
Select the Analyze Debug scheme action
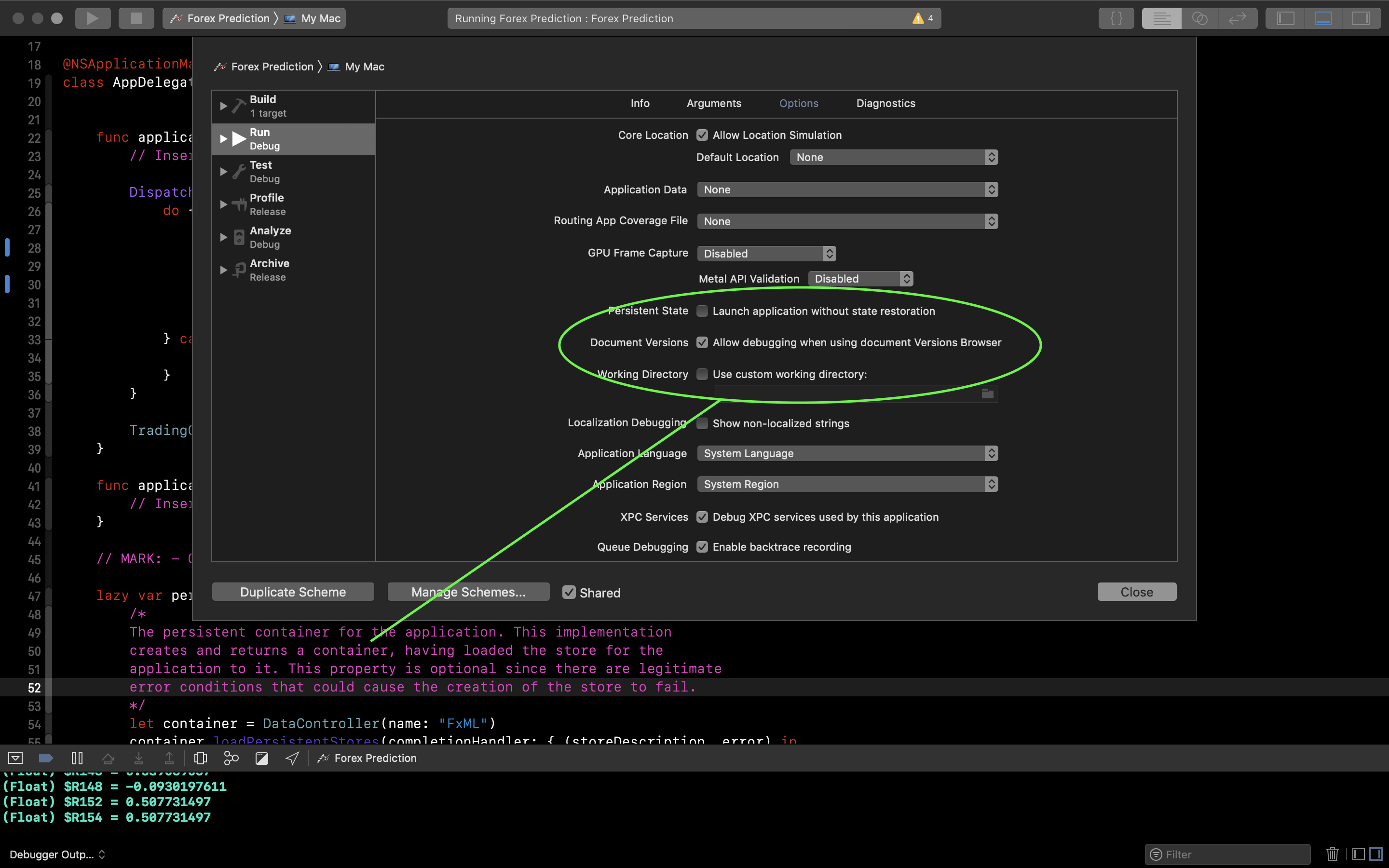[x=294, y=237]
